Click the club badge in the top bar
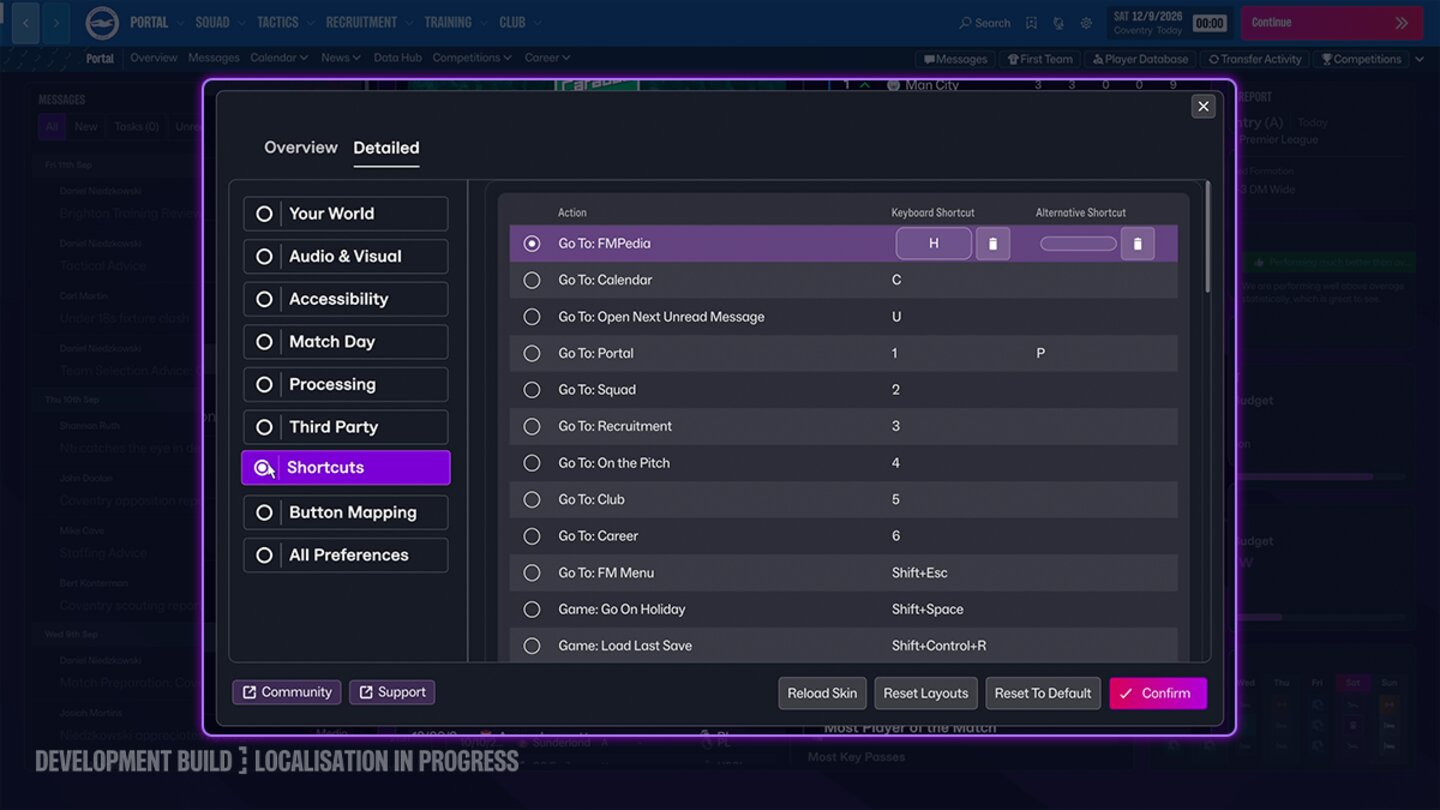Screen dimensions: 1440x810 coord(102,23)
